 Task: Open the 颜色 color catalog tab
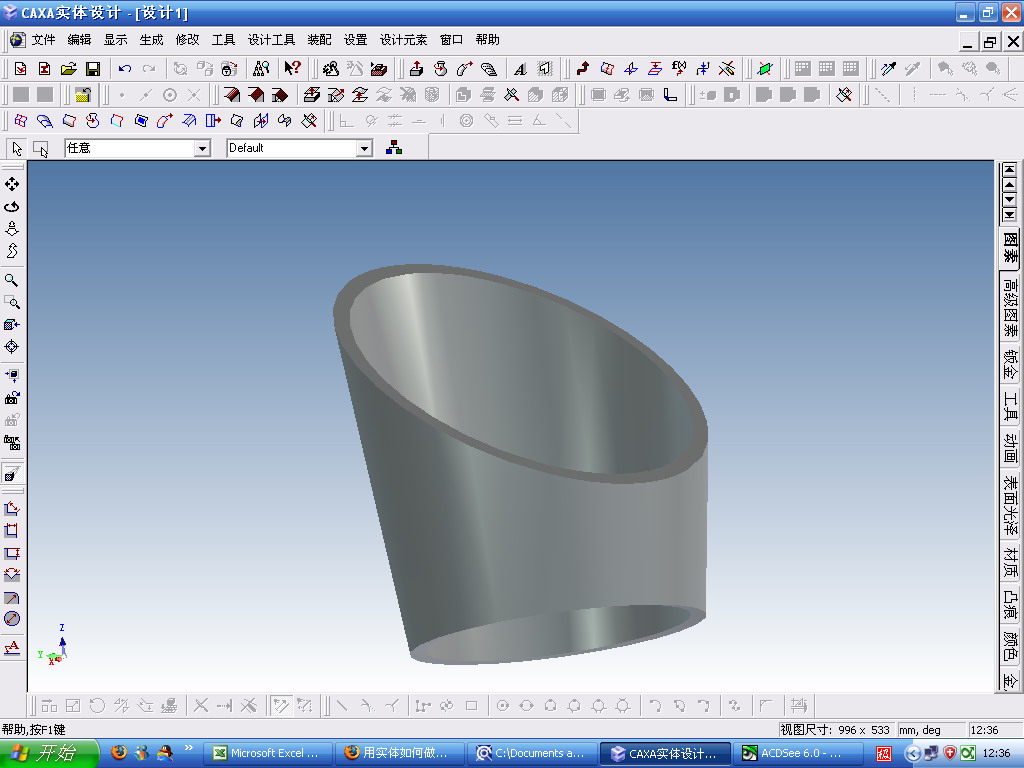[1010, 646]
